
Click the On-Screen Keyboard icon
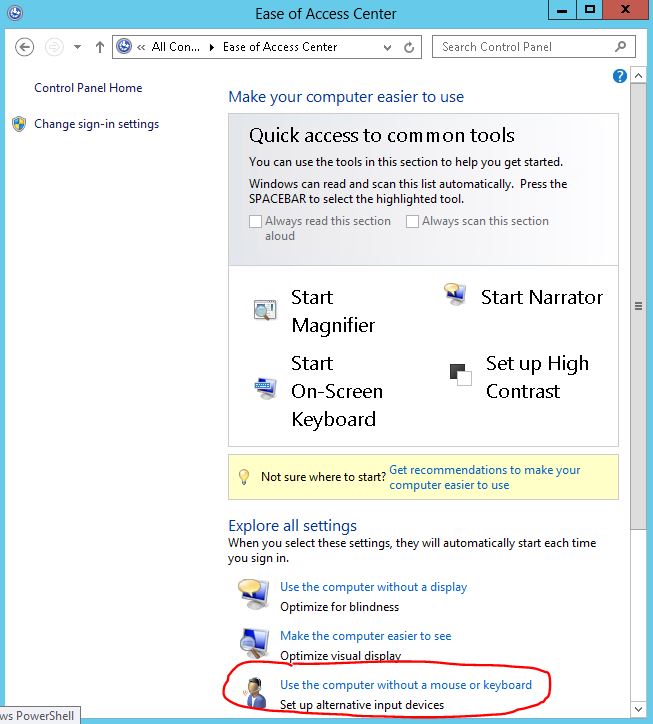(x=266, y=388)
